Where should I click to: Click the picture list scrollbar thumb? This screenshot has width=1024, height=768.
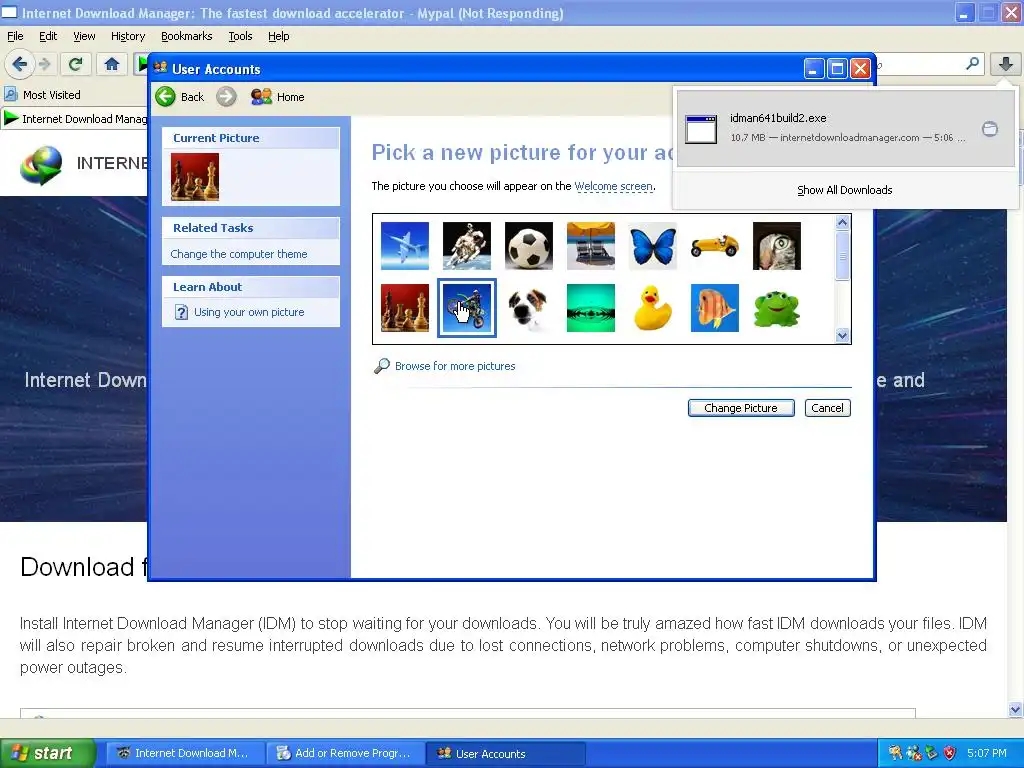(x=842, y=255)
